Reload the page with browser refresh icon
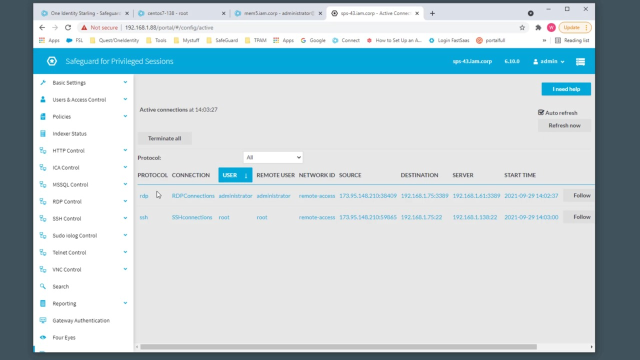Screen dimensions: 640x360 pyautogui.click(x=68, y=27)
